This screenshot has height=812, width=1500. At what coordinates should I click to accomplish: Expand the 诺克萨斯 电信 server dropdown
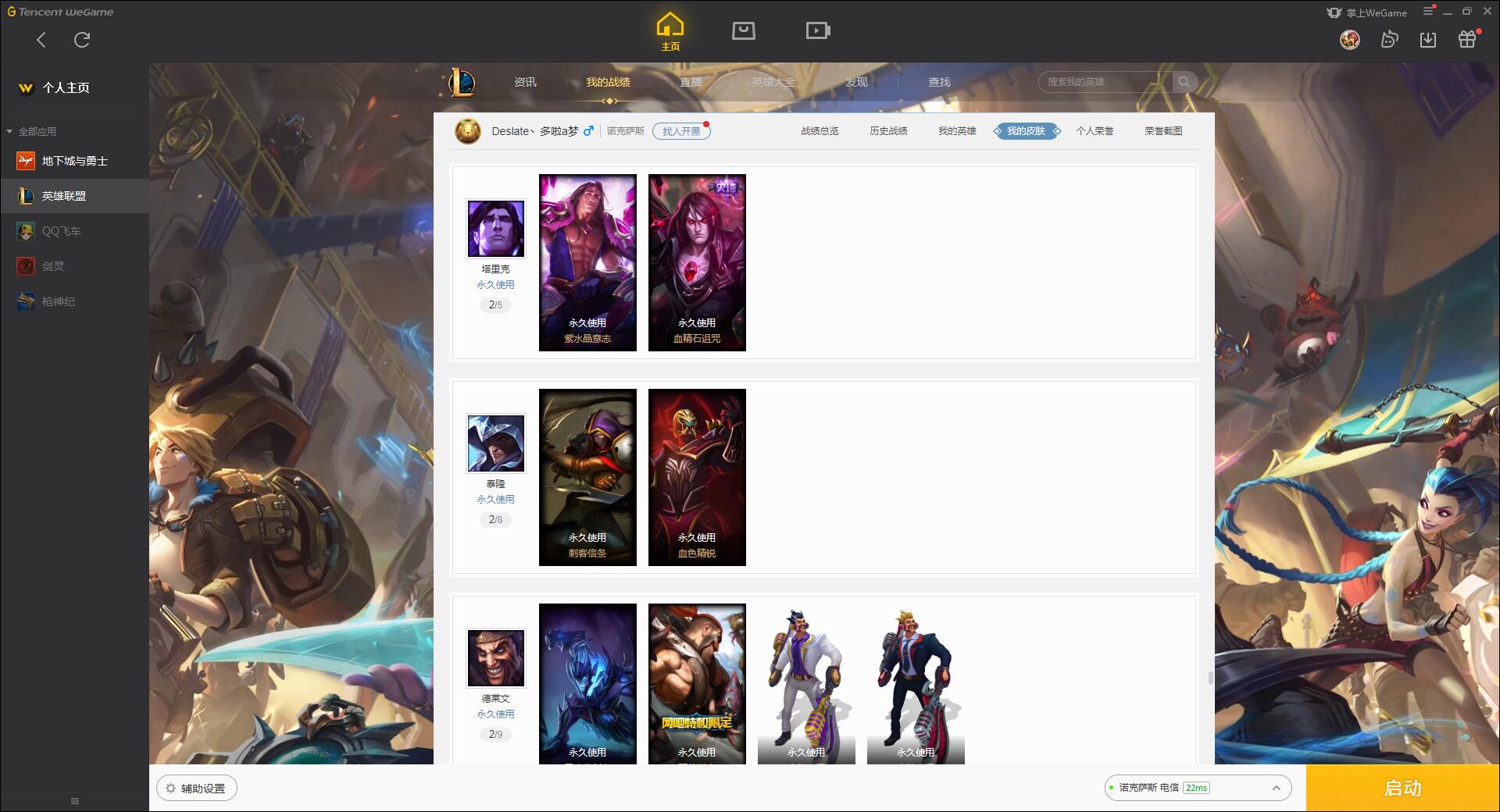pos(1198,788)
